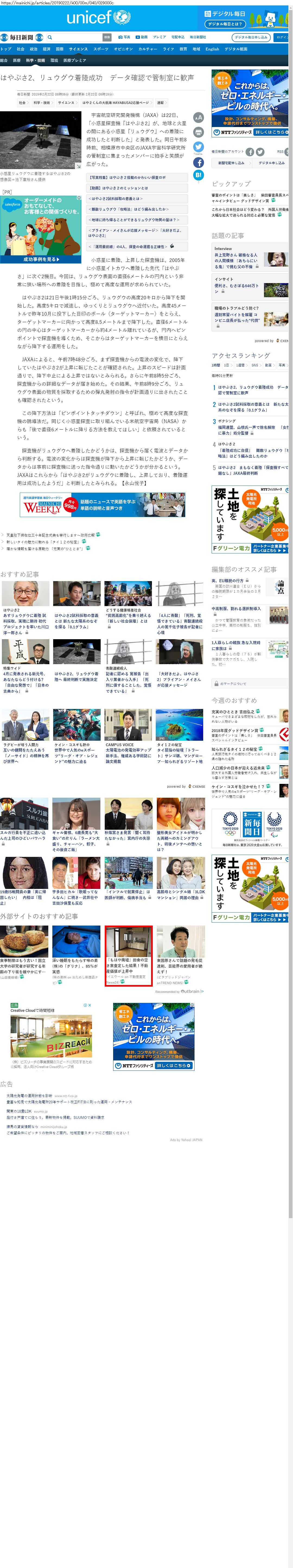Open Mainichi Weekly banner
Screen dimensions: 293x1568
click(x=102, y=505)
